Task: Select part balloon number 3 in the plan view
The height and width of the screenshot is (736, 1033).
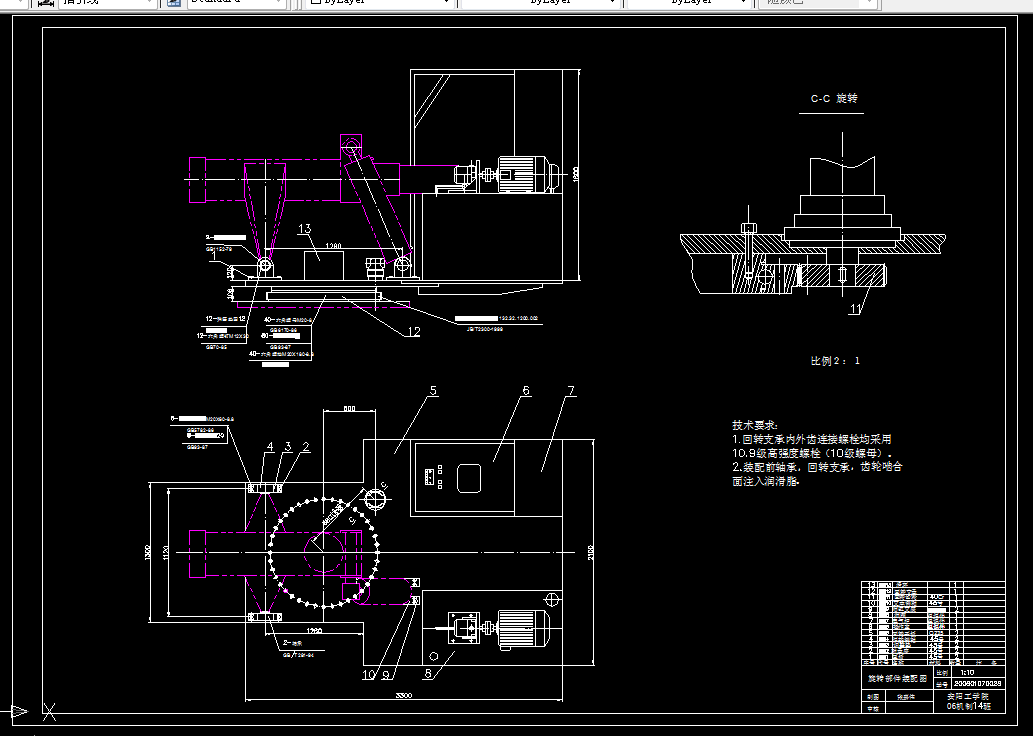Action: point(288,447)
